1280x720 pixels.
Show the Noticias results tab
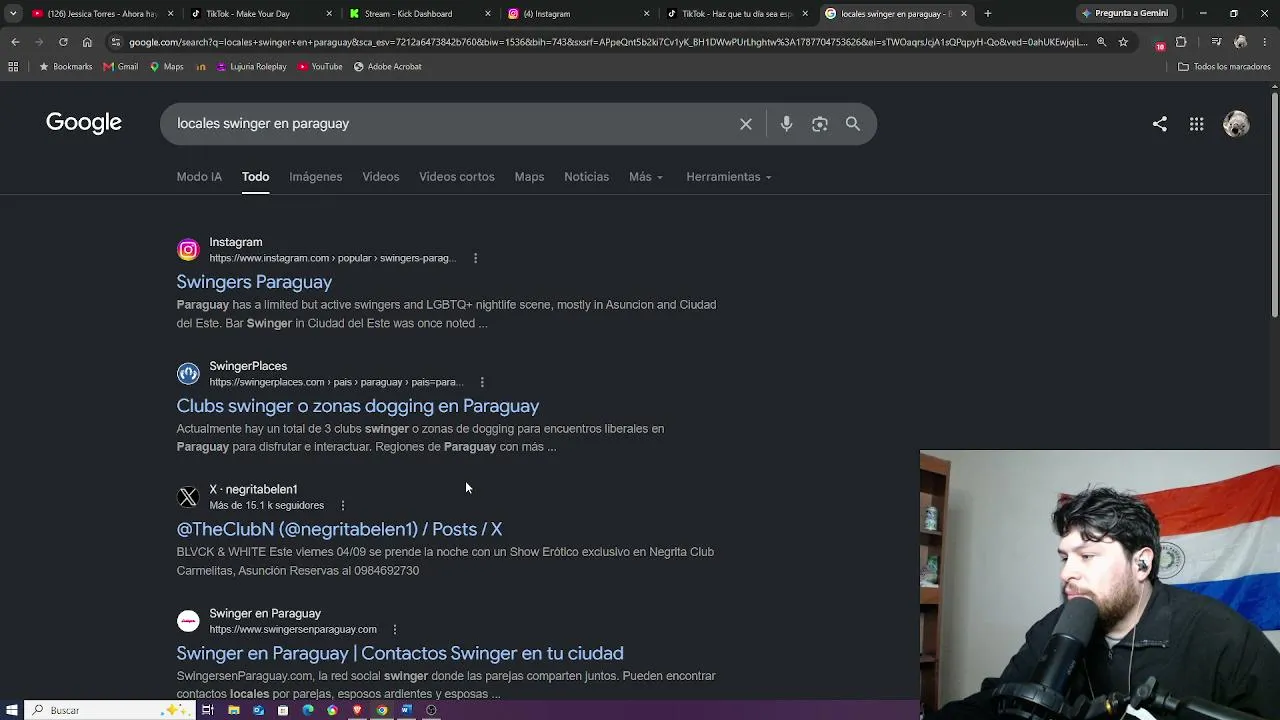click(586, 177)
